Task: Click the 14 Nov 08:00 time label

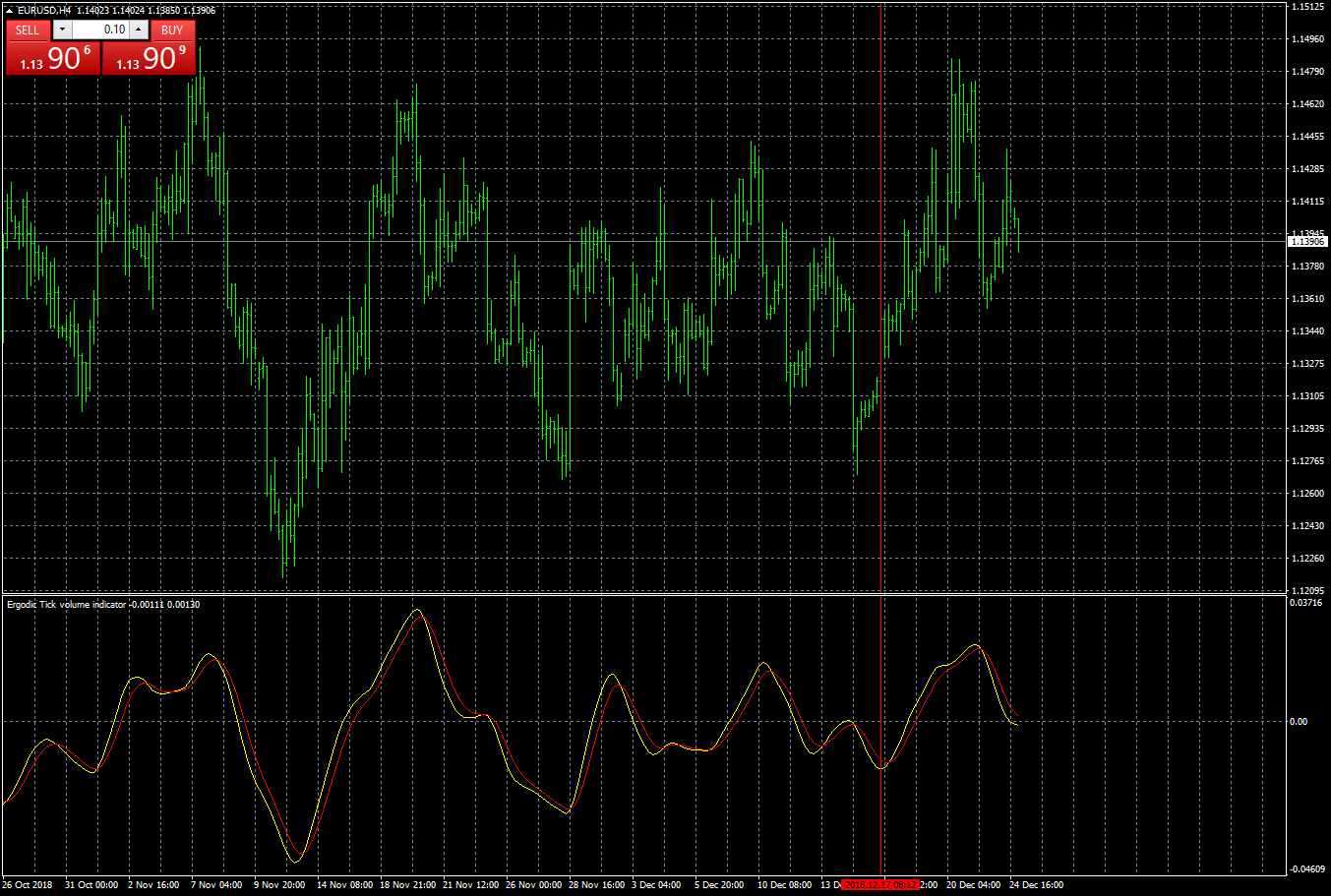Action: (x=344, y=885)
